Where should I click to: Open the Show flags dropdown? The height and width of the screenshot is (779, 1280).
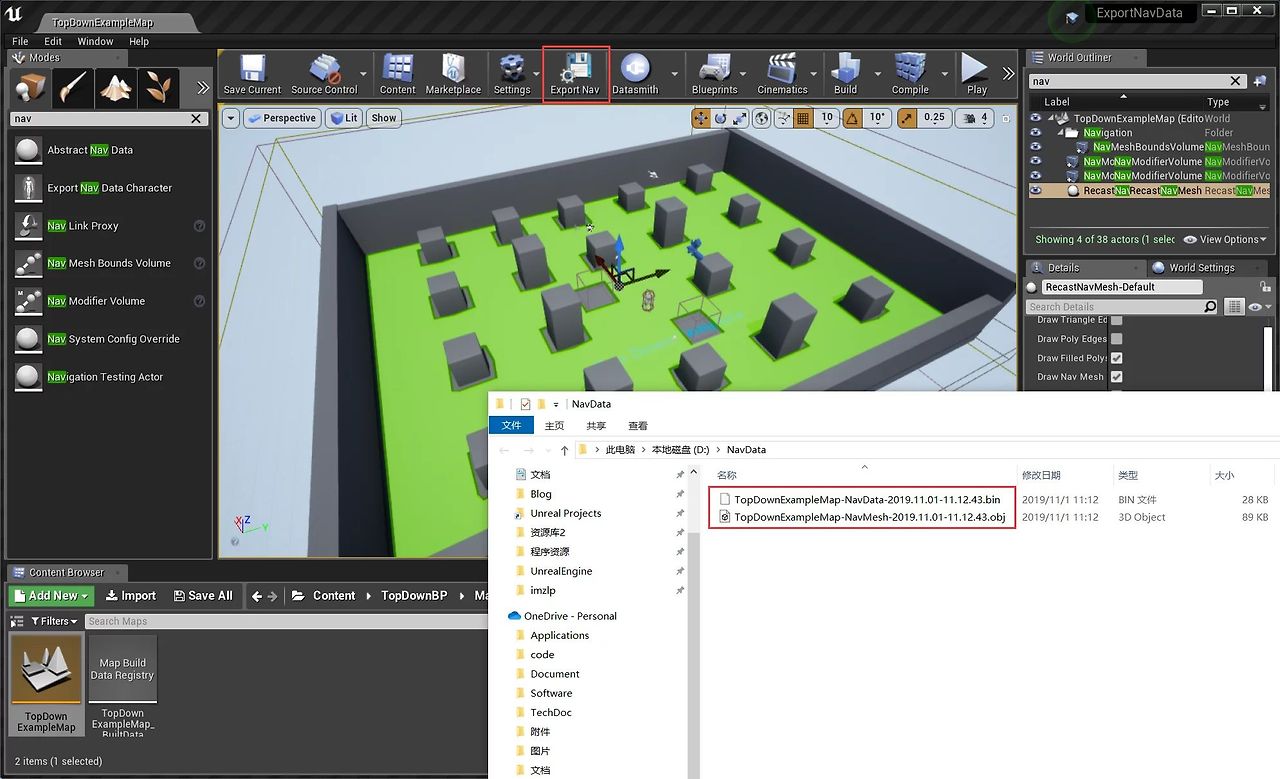pyautogui.click(x=384, y=118)
